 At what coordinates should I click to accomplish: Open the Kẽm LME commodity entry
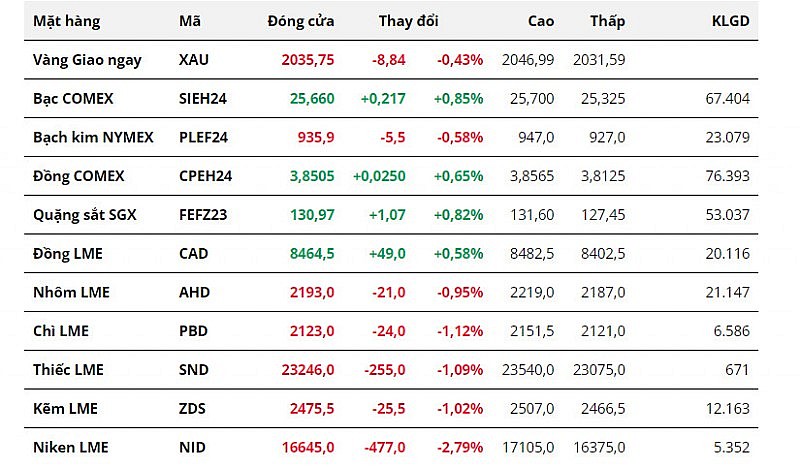[x=64, y=409]
